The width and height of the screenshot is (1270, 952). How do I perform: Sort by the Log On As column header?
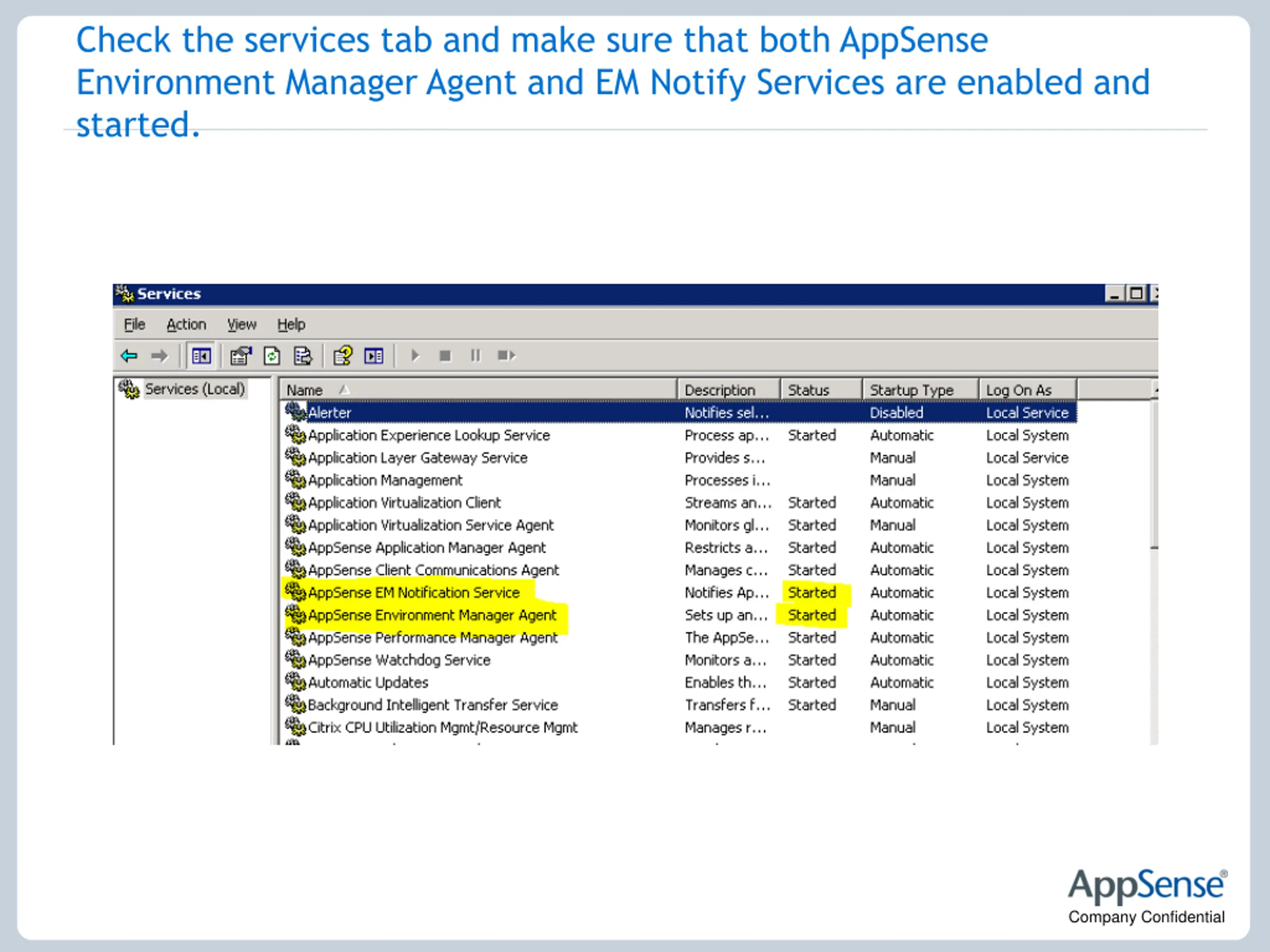1028,390
